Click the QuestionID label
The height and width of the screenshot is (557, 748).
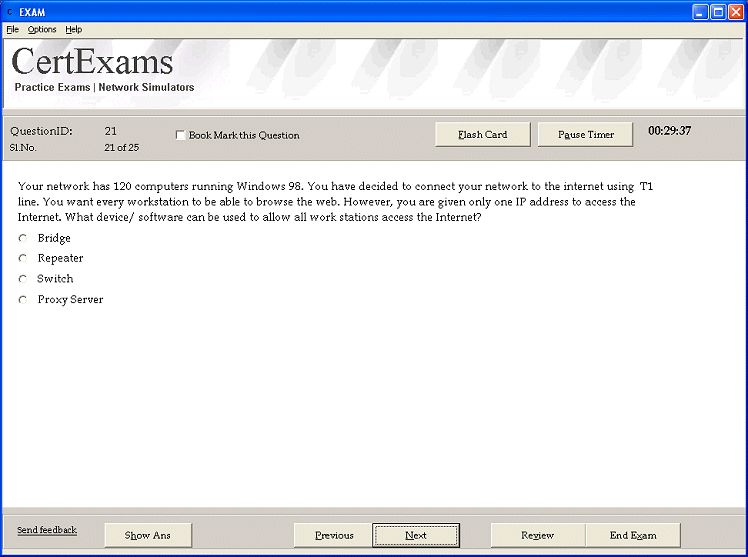tap(42, 131)
